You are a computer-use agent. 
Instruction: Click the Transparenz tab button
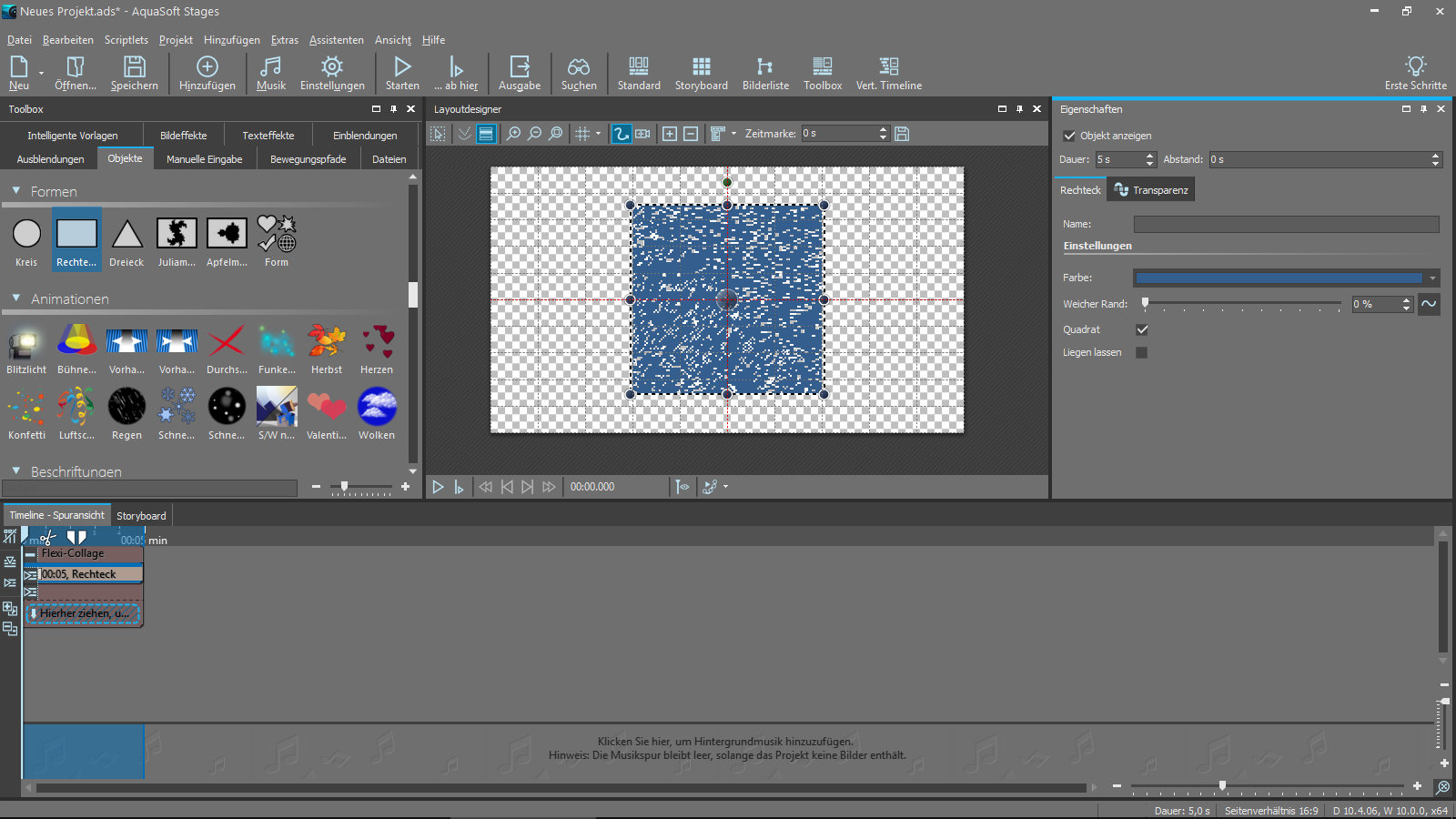1151,190
